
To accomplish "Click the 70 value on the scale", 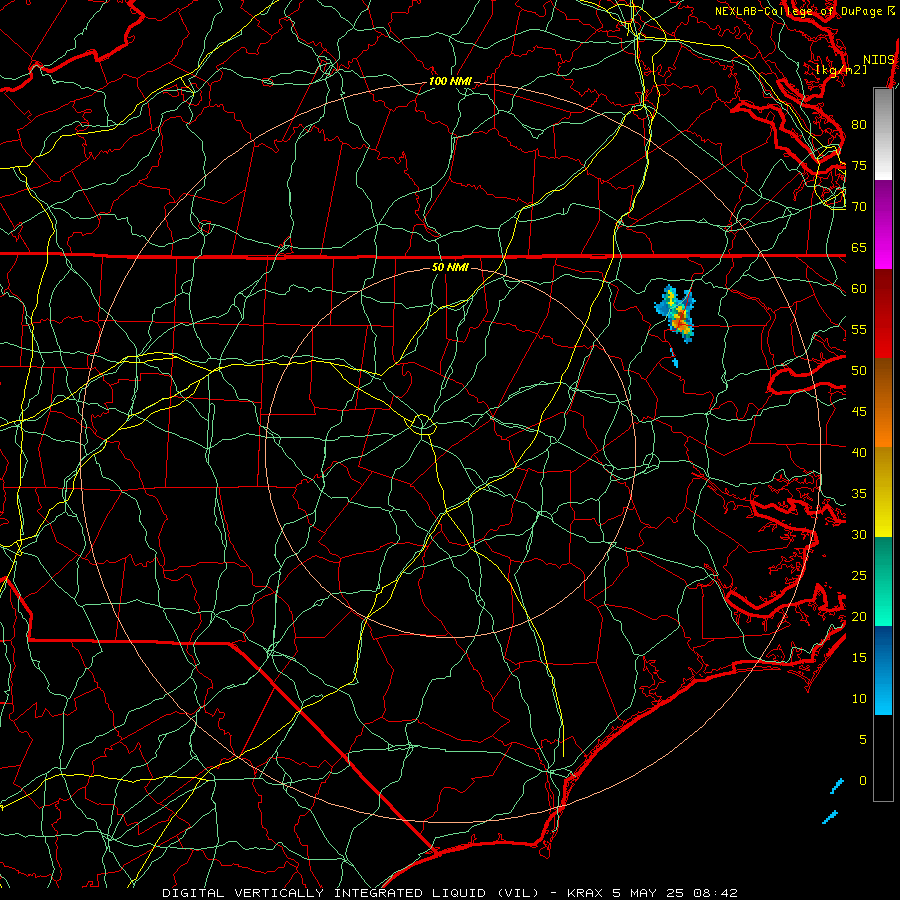I will click(859, 207).
